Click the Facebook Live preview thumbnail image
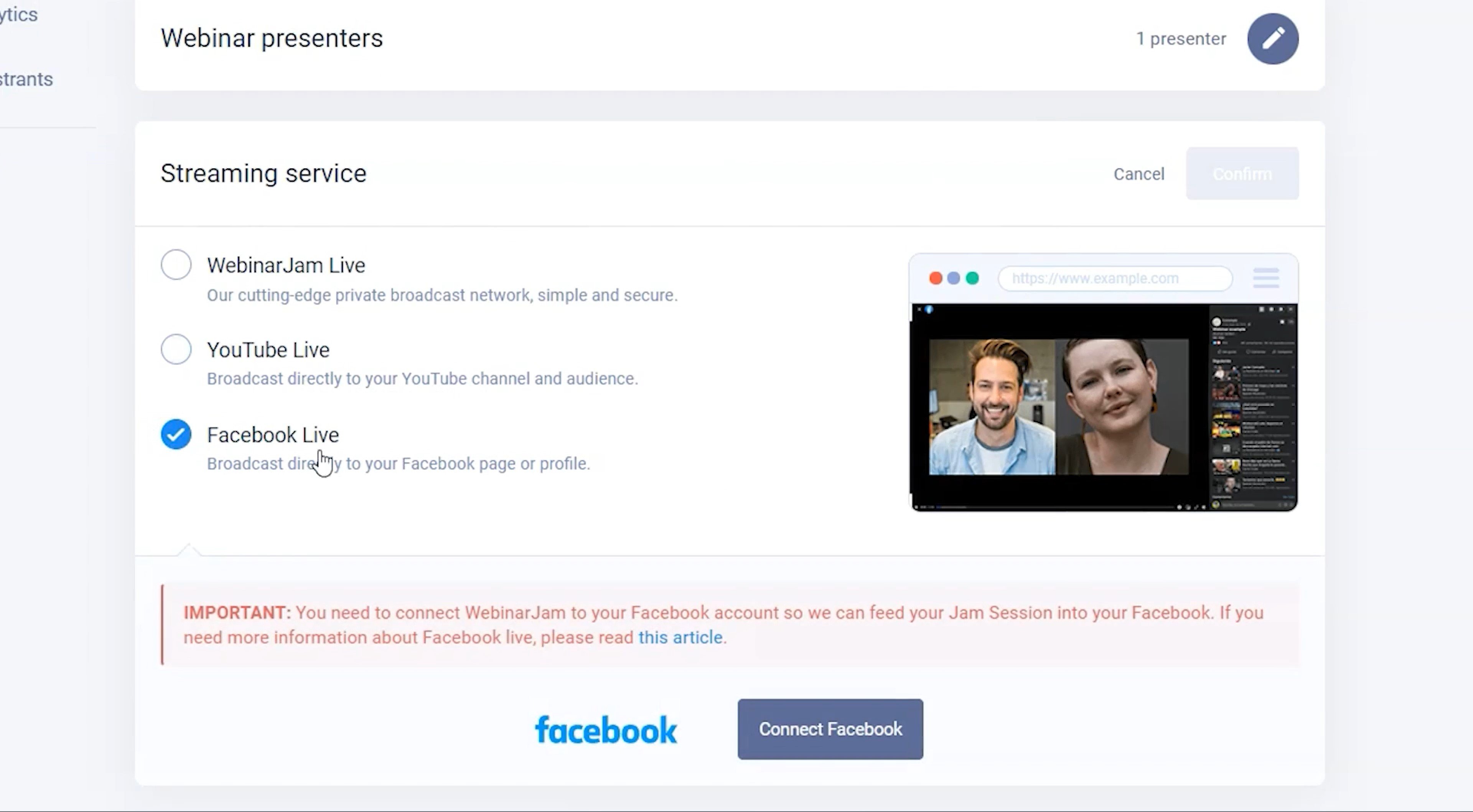The height and width of the screenshot is (812, 1473). (x=1104, y=407)
